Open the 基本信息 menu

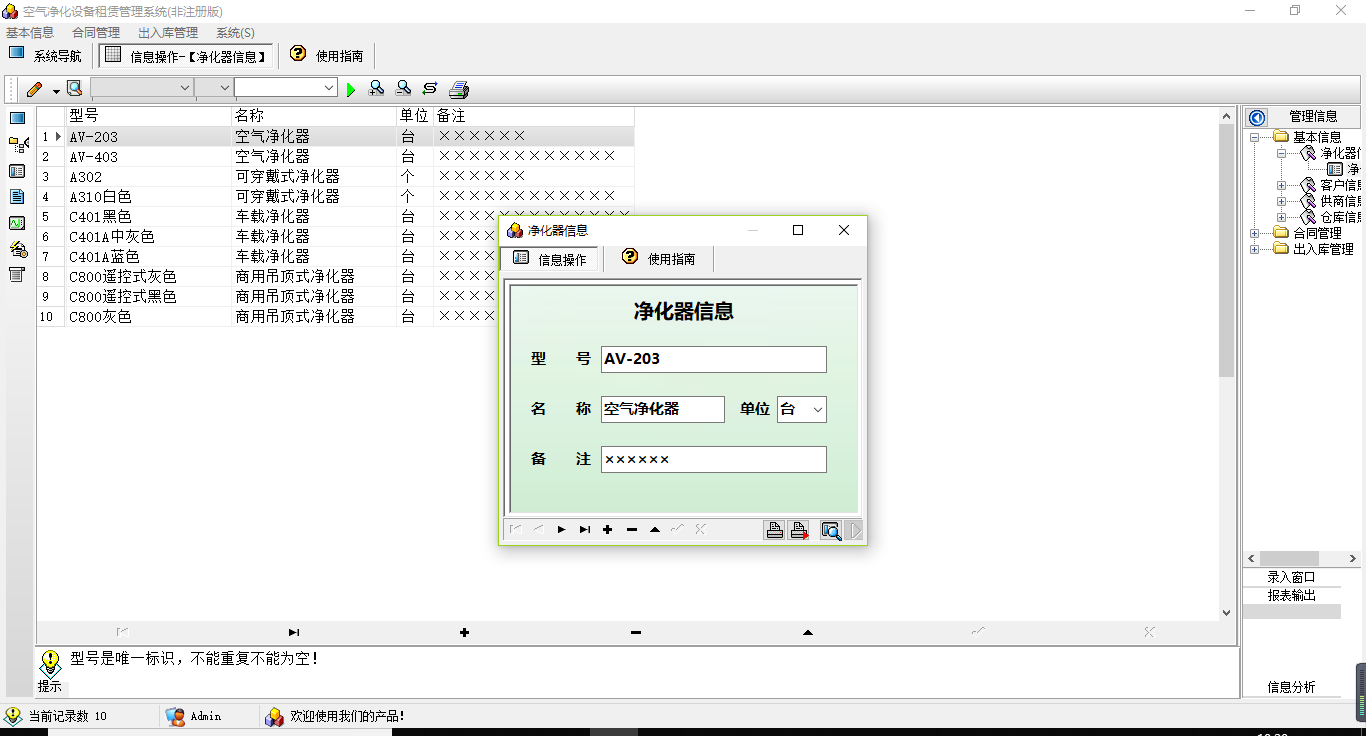(30, 33)
